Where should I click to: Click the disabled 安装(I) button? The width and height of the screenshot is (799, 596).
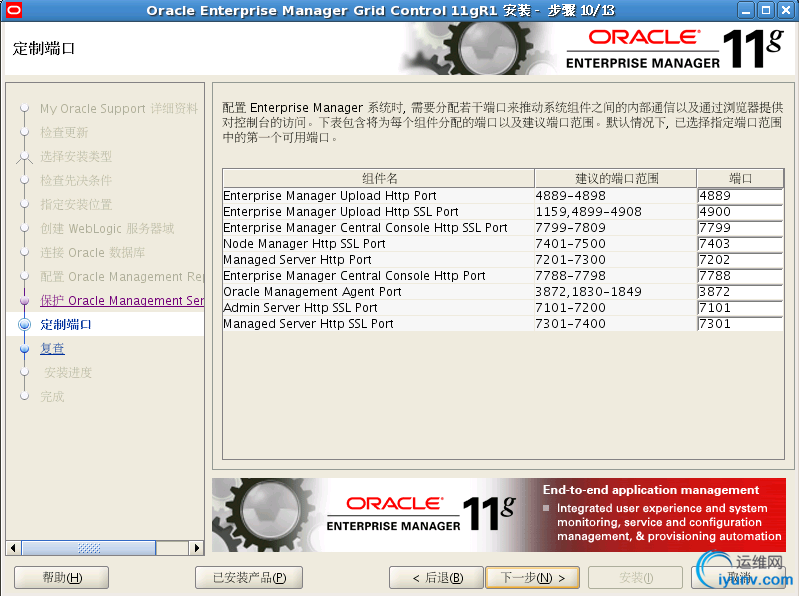click(635, 578)
